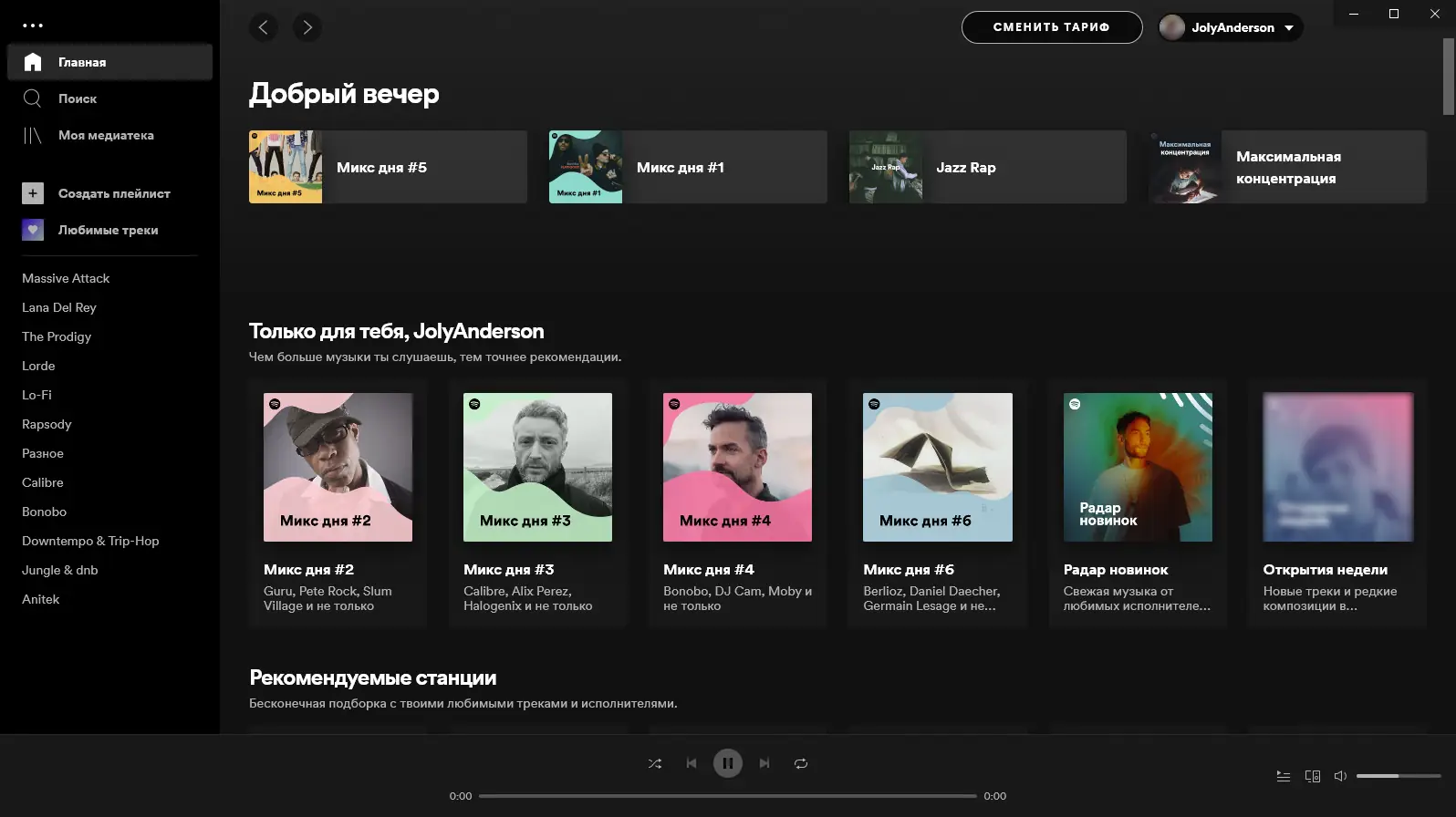
Task: Click the Search magnifier icon
Action: point(33,98)
